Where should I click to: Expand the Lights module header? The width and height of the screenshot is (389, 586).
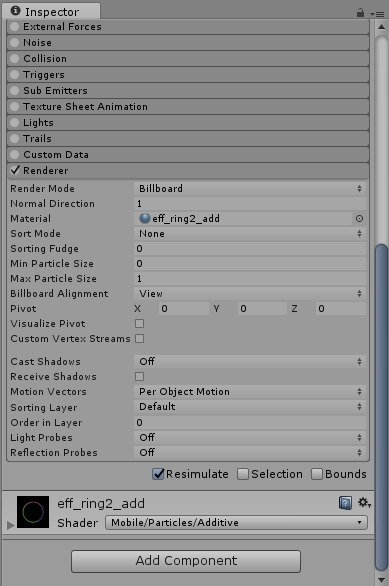pyautogui.click(x=188, y=123)
